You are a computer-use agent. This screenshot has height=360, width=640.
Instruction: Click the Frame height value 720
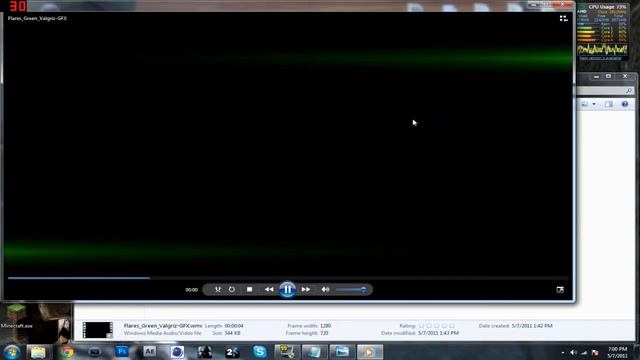324,333
